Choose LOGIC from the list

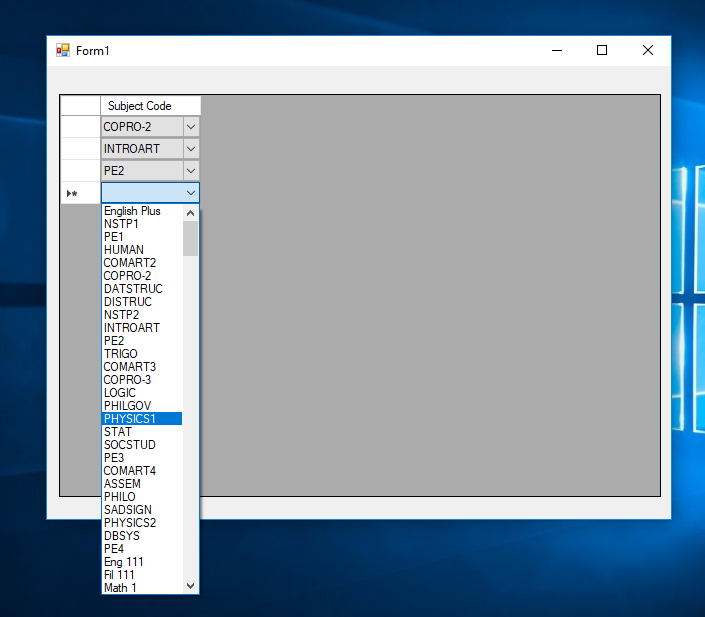click(x=142, y=393)
